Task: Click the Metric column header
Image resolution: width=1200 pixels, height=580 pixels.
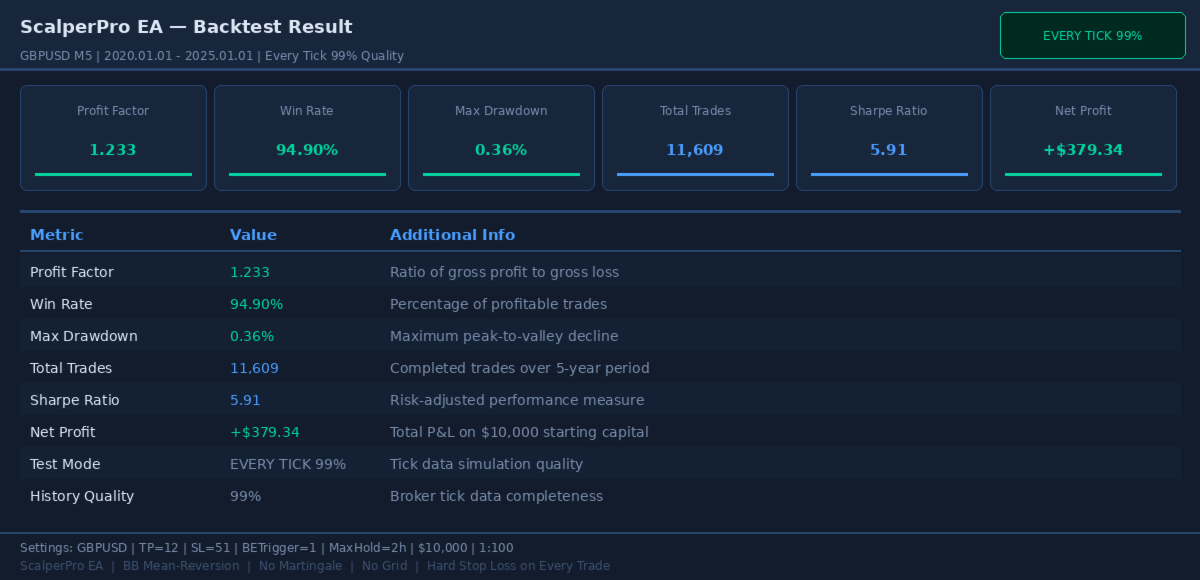Action: point(57,235)
